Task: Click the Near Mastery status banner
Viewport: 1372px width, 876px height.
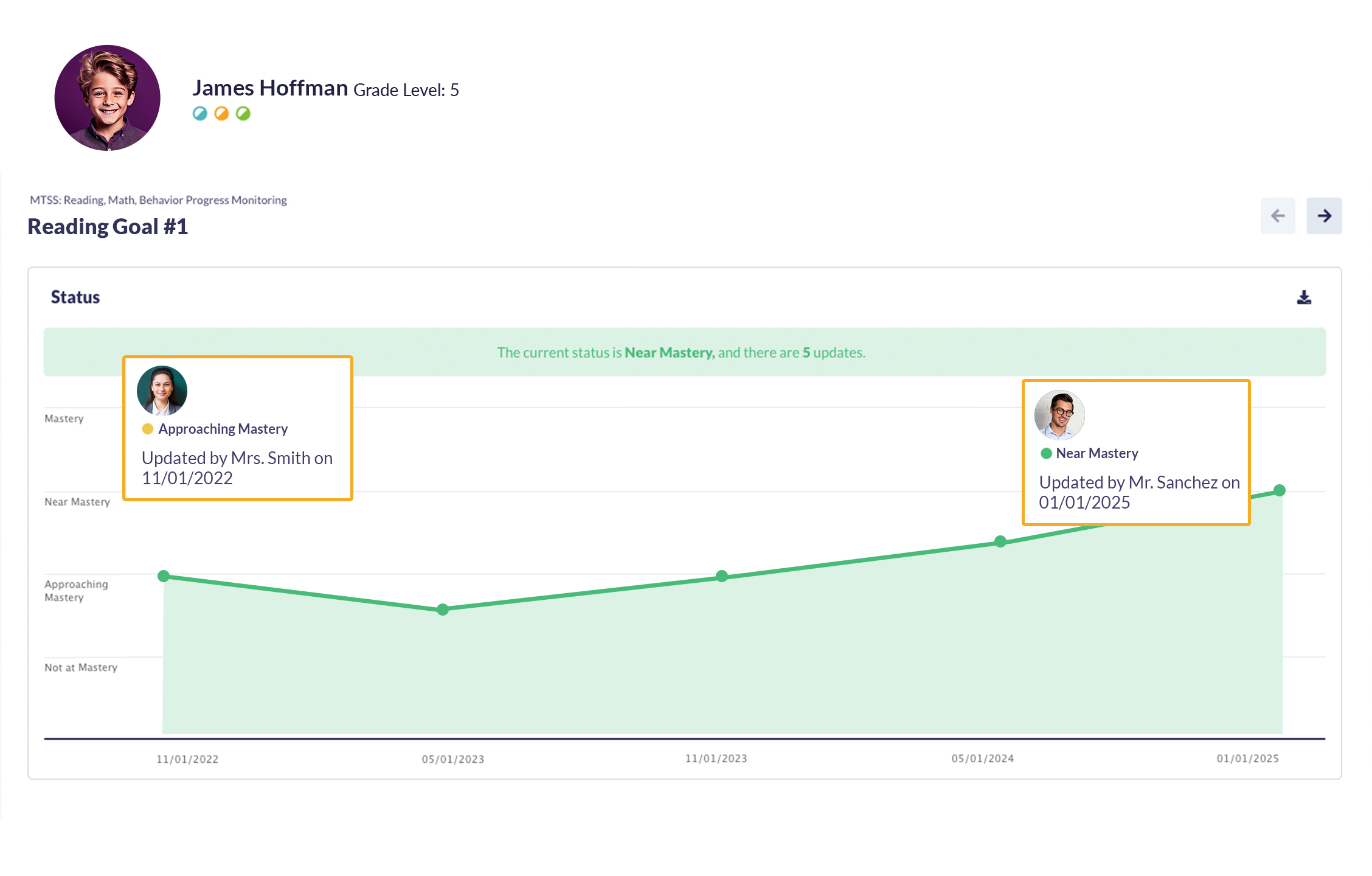Action: click(x=681, y=352)
